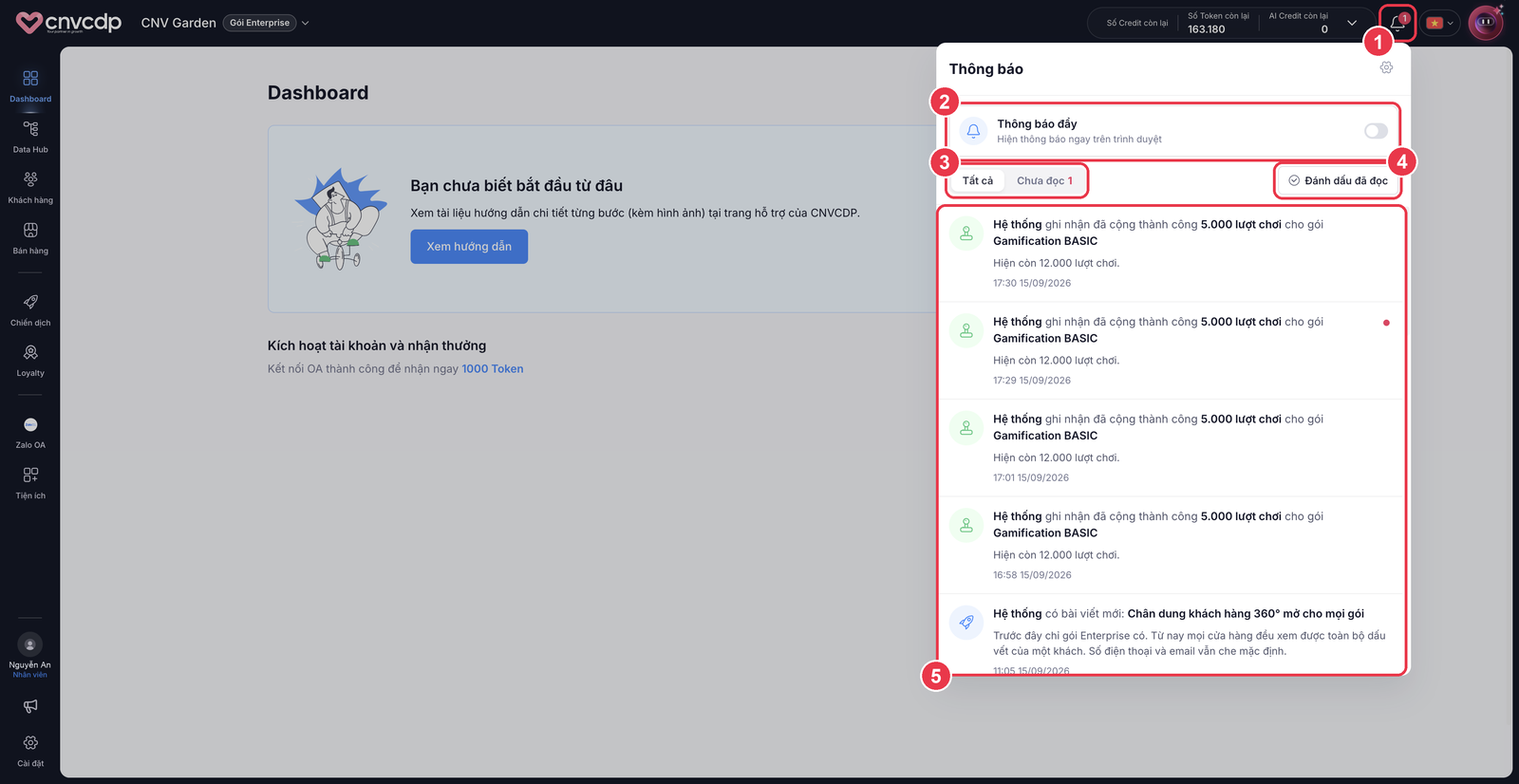Expand the Gói Enterprise workspace chevron
Image resolution: width=1519 pixels, height=784 pixels.
[x=305, y=23]
